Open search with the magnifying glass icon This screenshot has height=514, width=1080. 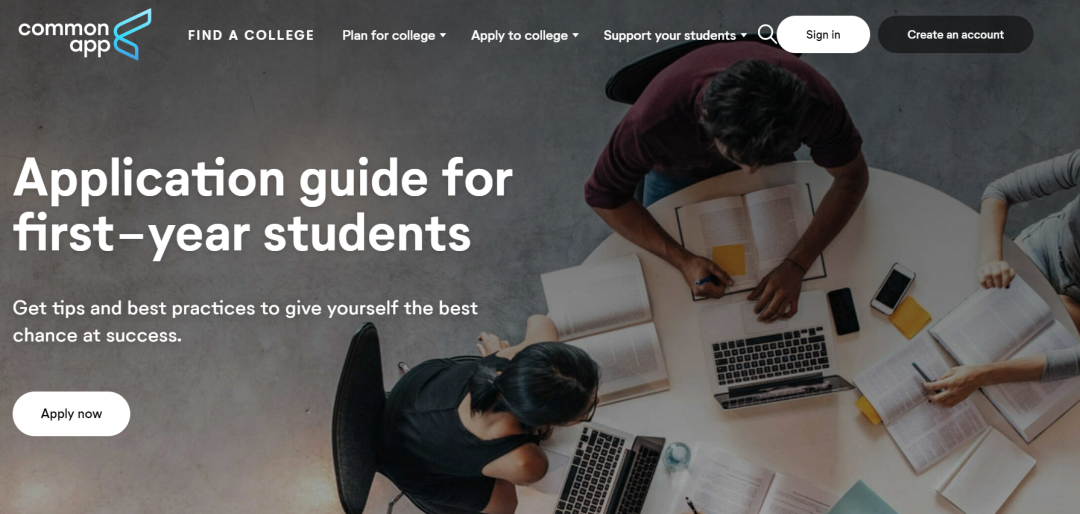[x=767, y=34]
